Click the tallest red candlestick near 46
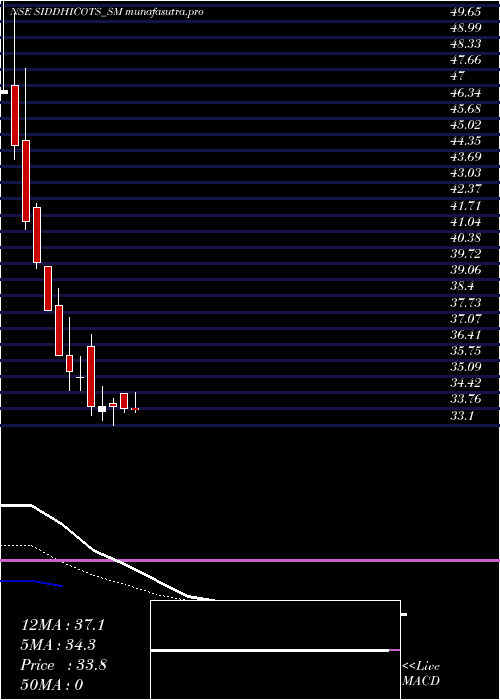500x700 pixels. pos(15,115)
